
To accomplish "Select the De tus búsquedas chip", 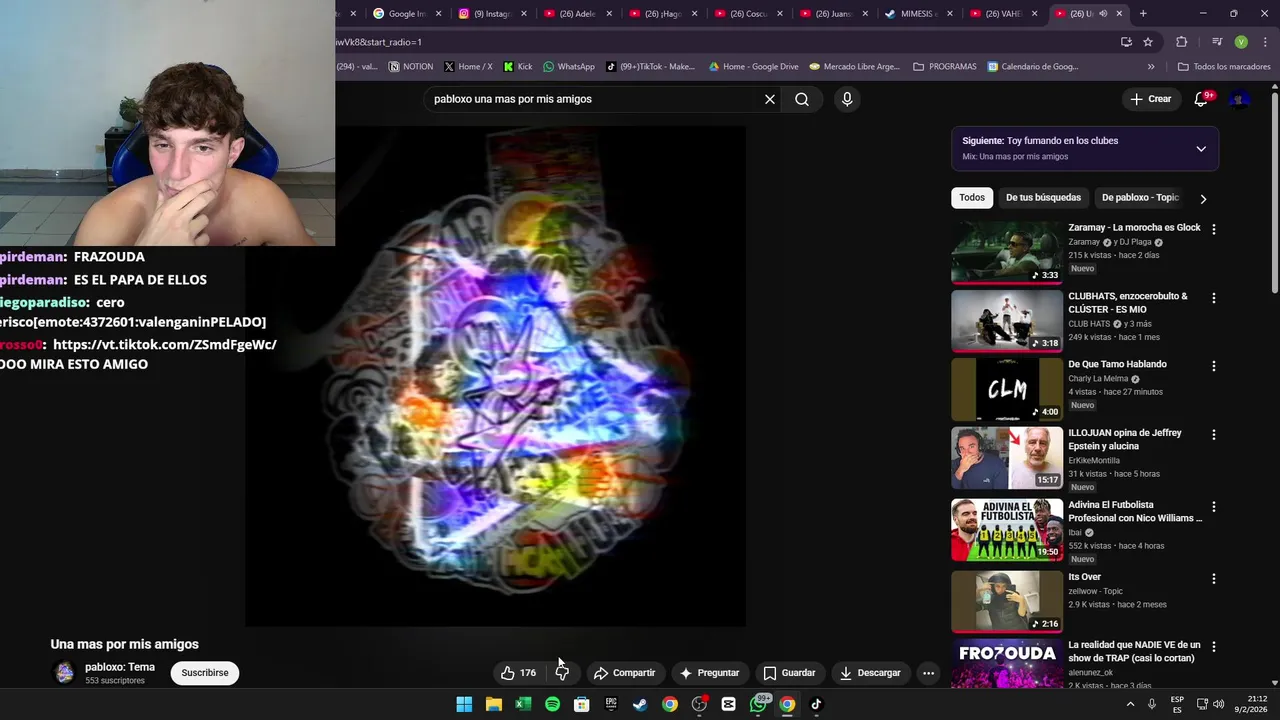I will click(x=1043, y=198).
